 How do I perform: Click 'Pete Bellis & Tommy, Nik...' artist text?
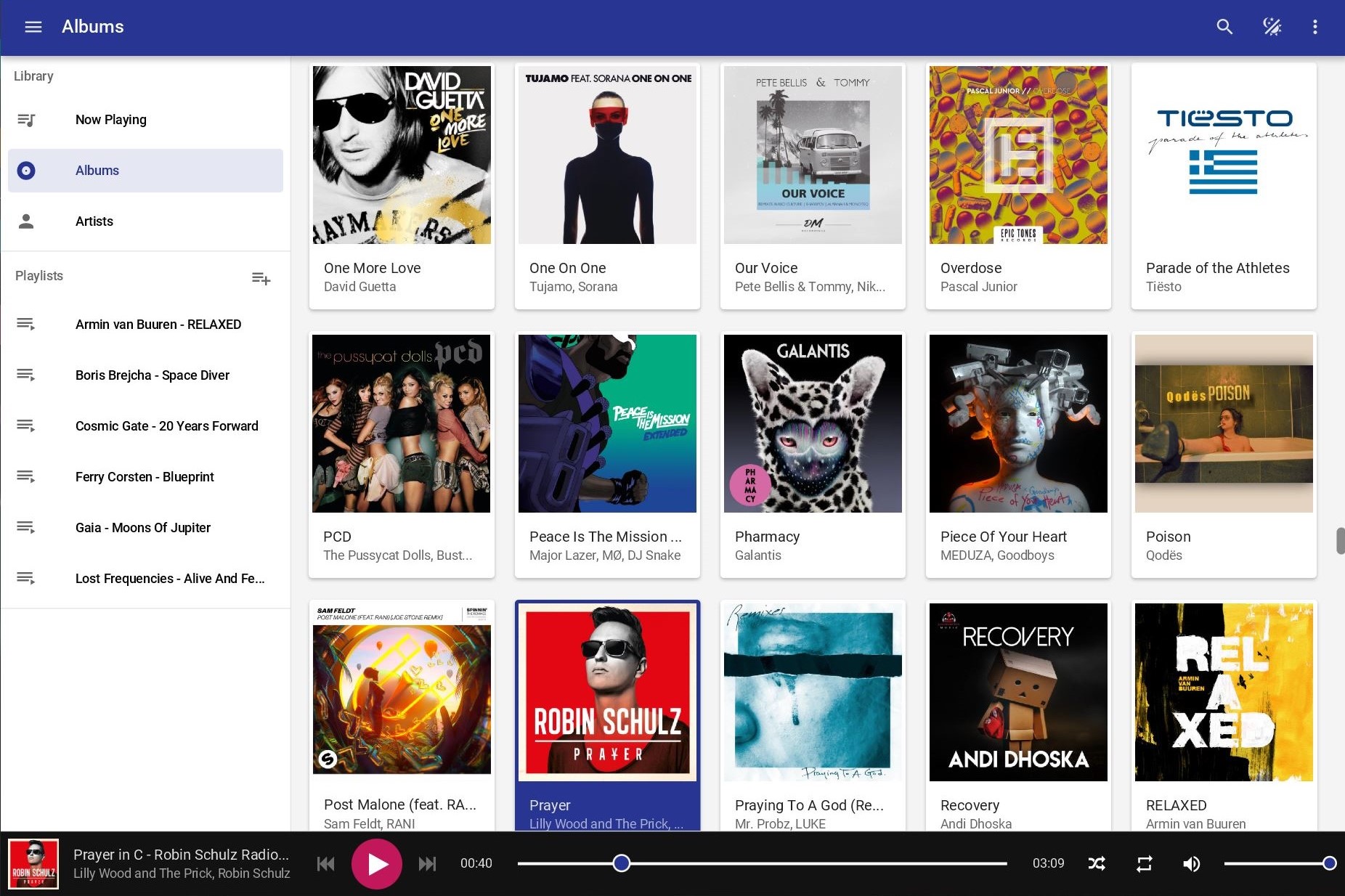[810, 287]
